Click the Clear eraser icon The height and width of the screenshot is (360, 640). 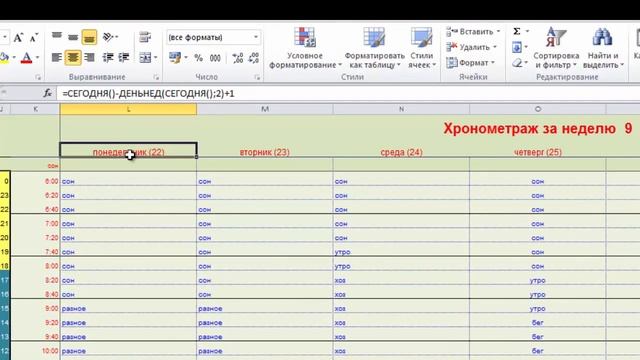pyautogui.click(x=517, y=63)
